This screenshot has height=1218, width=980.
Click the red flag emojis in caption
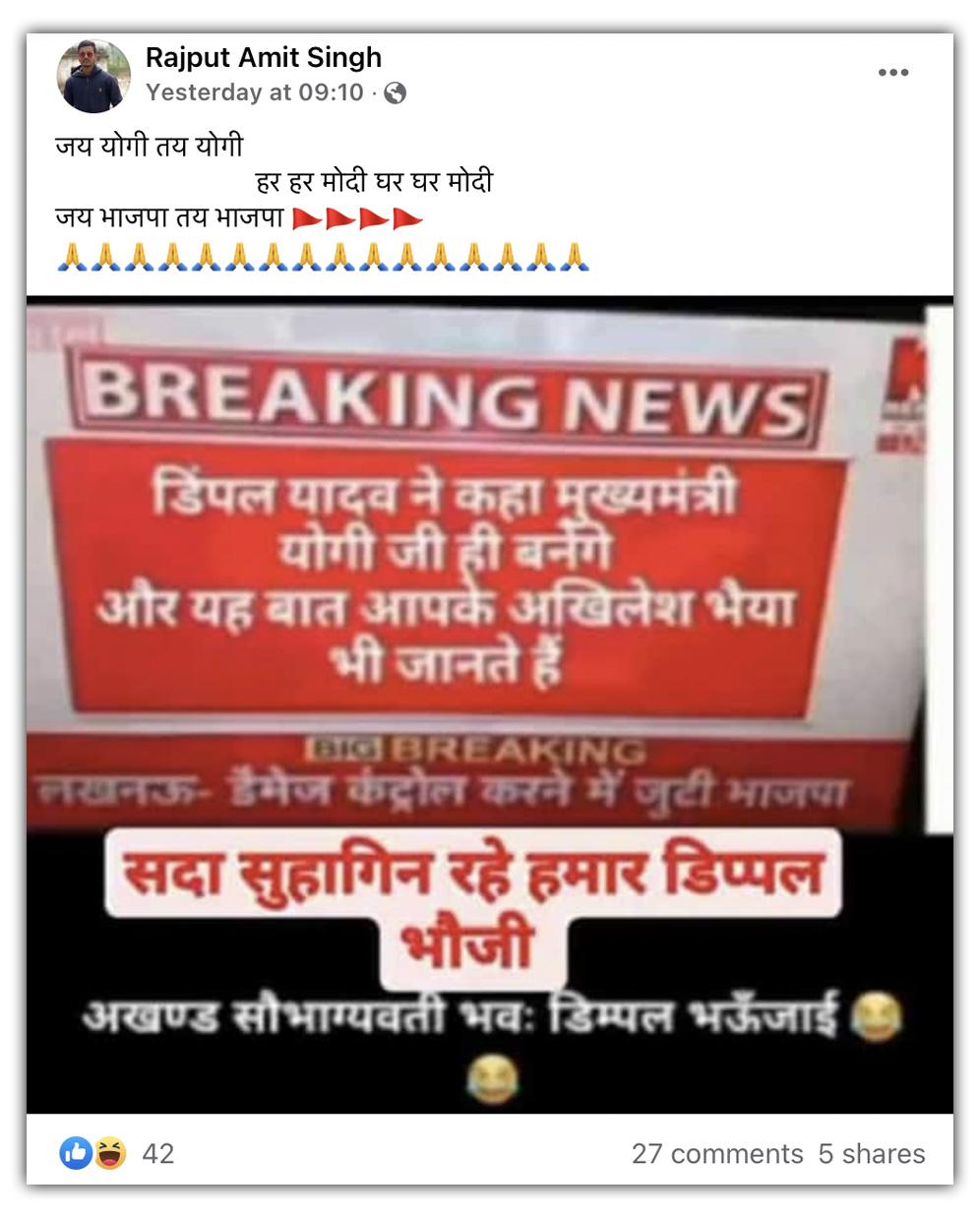click(x=358, y=218)
